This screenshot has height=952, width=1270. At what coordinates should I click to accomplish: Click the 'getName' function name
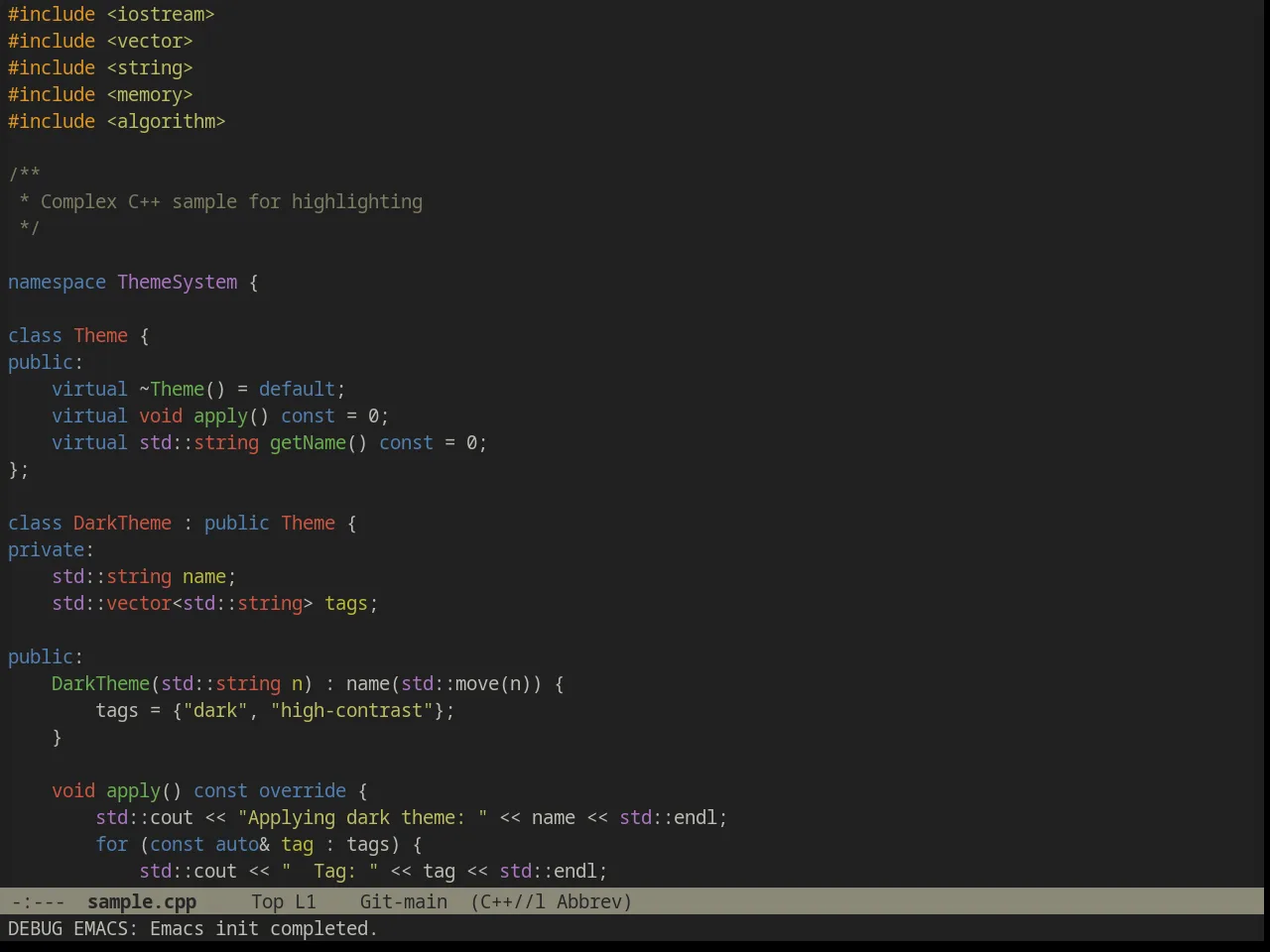click(308, 442)
